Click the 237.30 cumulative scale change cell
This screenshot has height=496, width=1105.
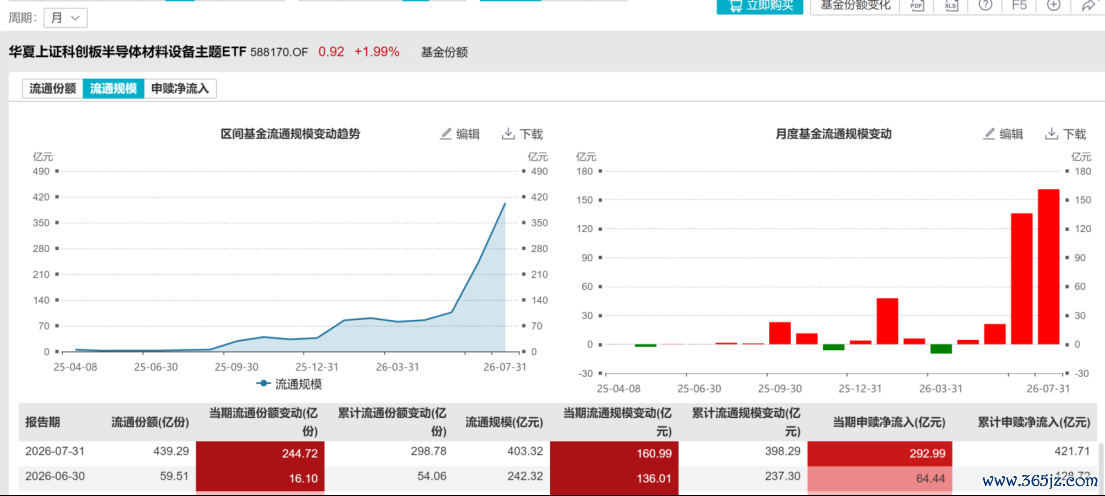[782, 476]
